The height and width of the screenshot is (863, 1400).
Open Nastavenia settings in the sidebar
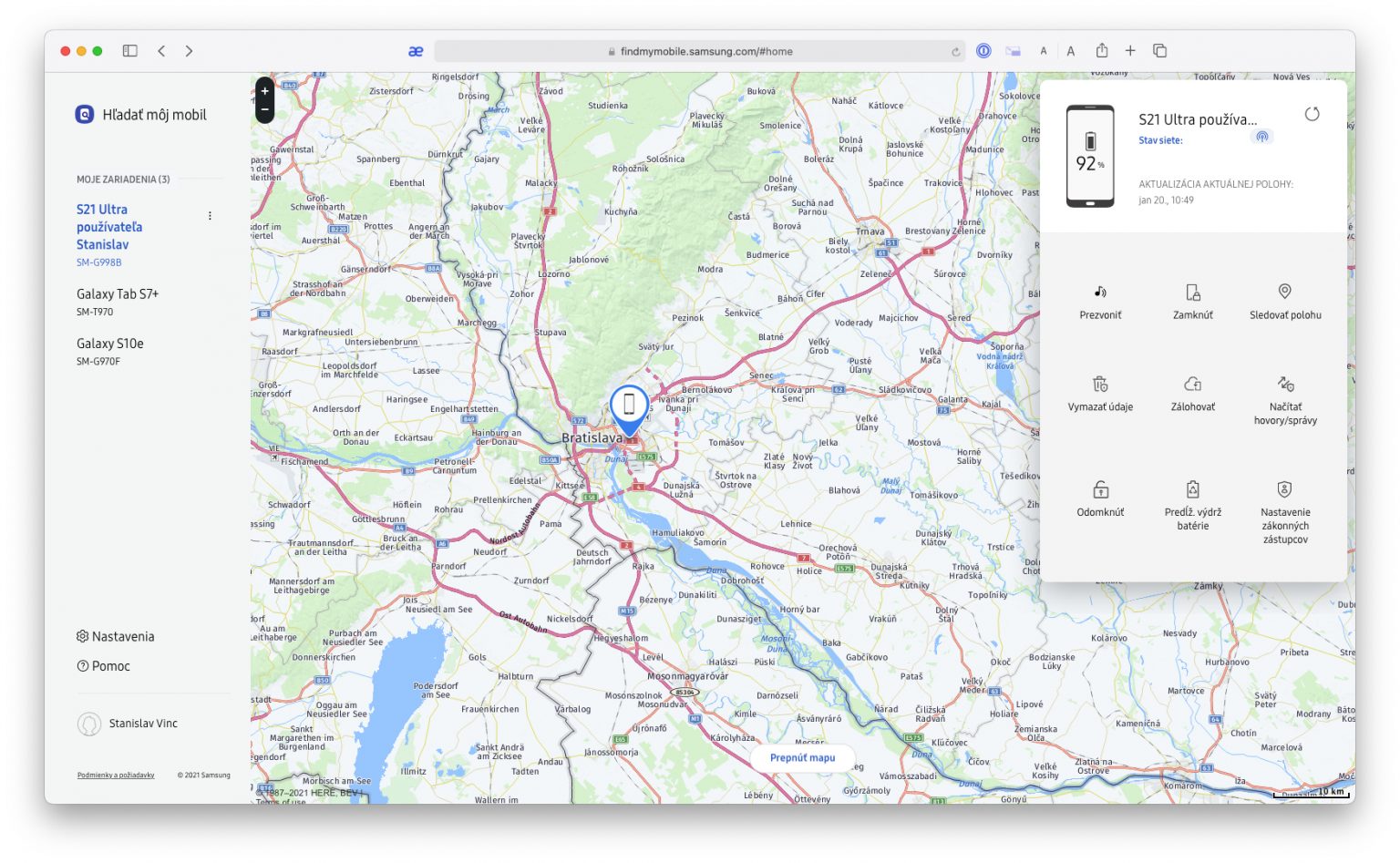[x=115, y=636]
